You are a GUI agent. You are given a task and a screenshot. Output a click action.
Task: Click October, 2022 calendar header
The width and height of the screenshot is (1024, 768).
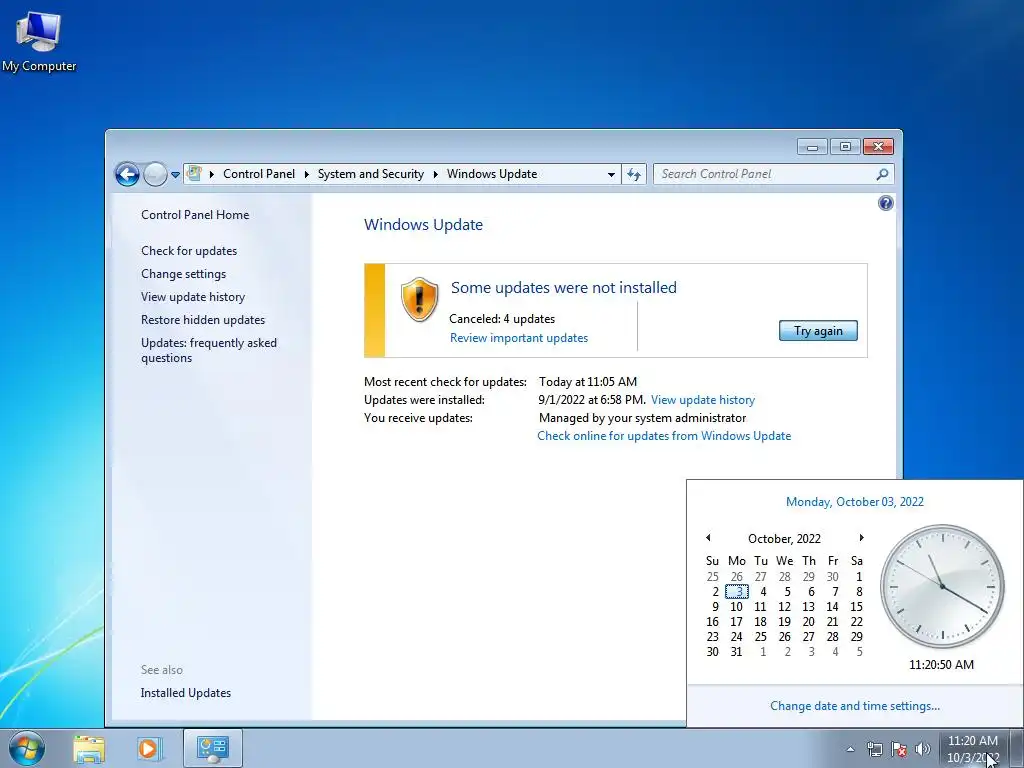click(x=784, y=539)
